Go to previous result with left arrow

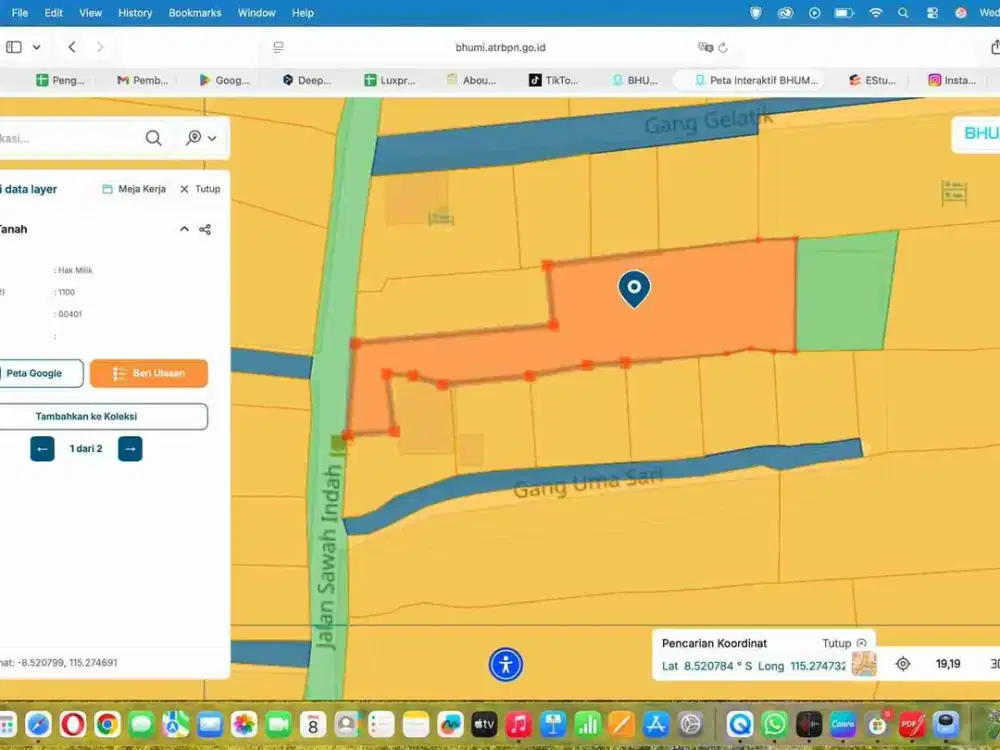[42, 449]
